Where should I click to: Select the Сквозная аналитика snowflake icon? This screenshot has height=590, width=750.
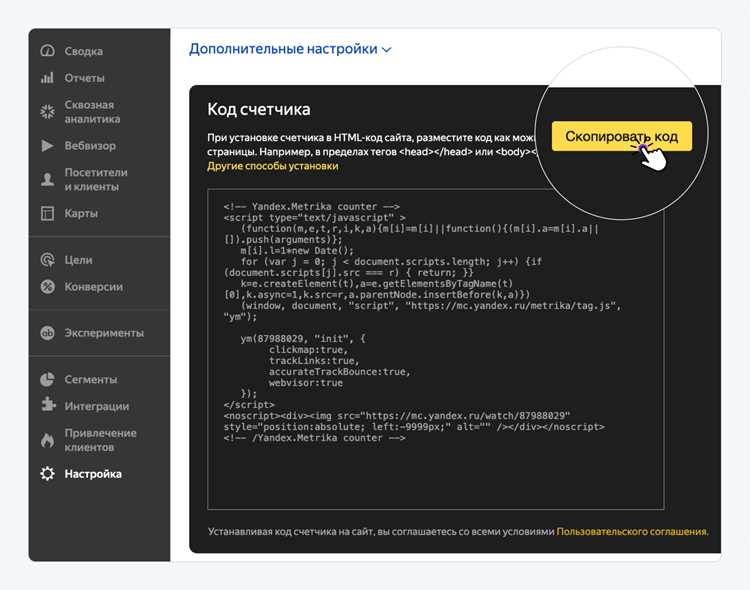tap(47, 111)
